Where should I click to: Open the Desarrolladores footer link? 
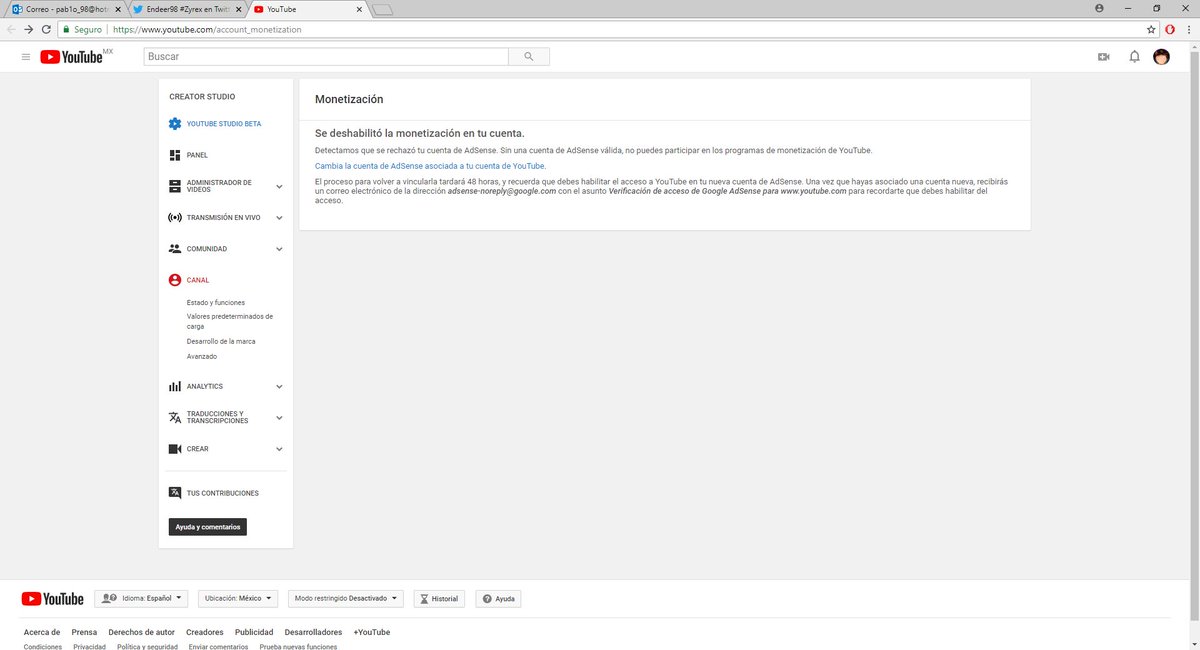(x=313, y=632)
